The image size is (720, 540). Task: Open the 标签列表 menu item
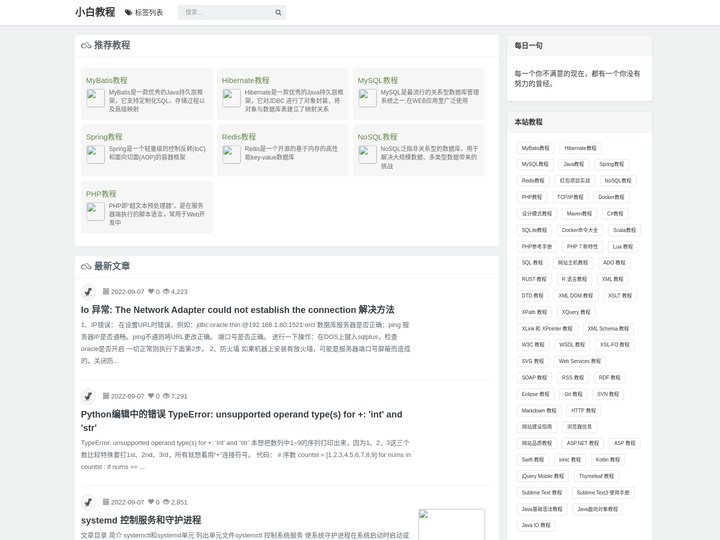coord(144,12)
